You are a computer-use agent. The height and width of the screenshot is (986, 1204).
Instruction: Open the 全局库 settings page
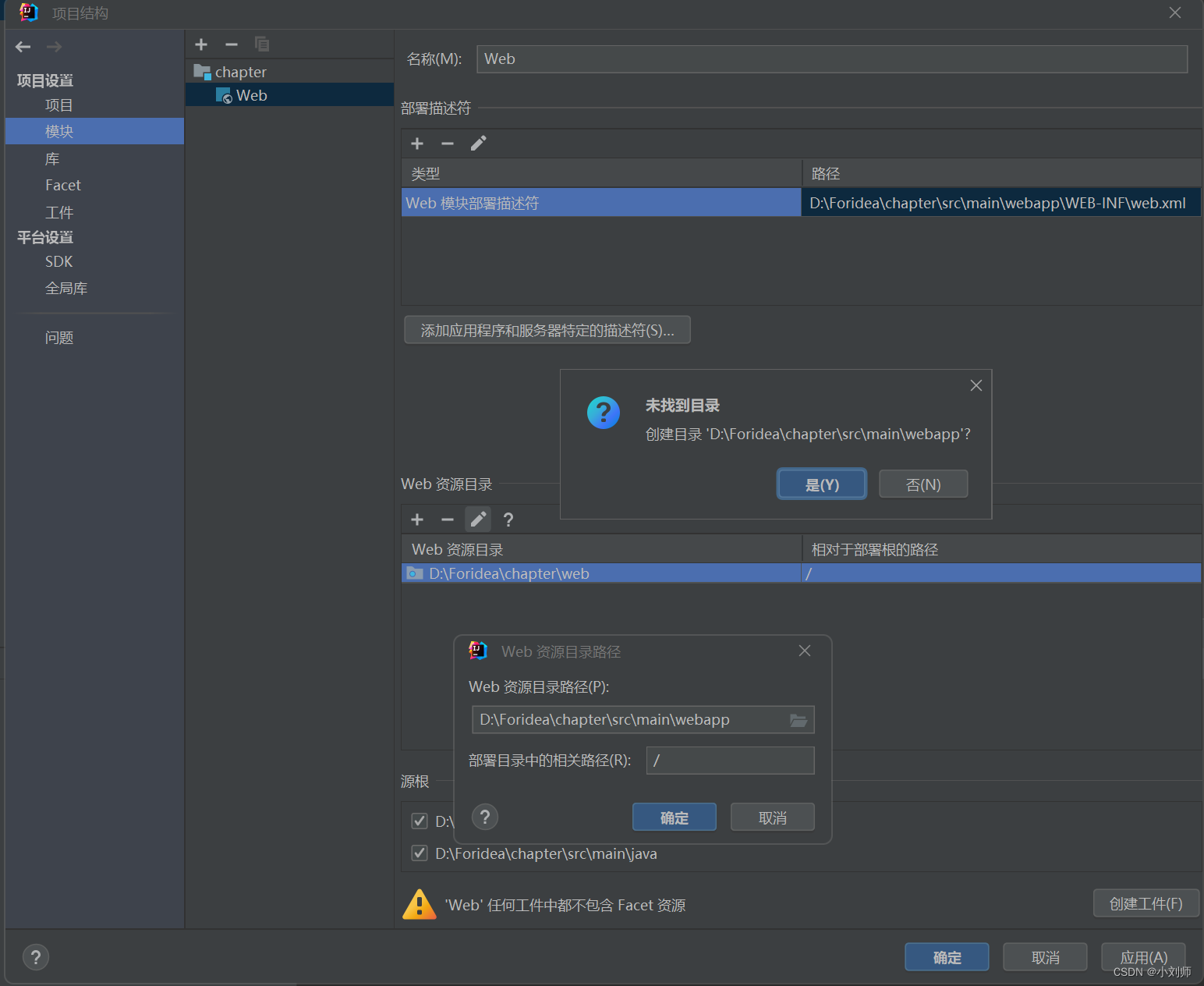(x=66, y=289)
